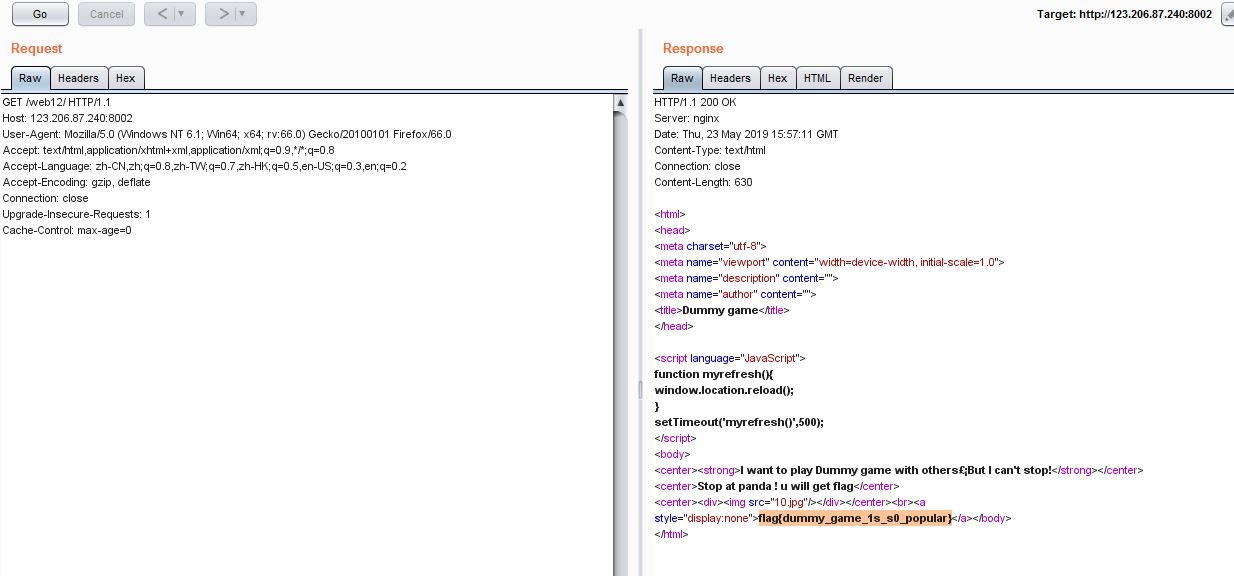Click the Go button
Screen dimensions: 1234x576
click(x=40, y=14)
